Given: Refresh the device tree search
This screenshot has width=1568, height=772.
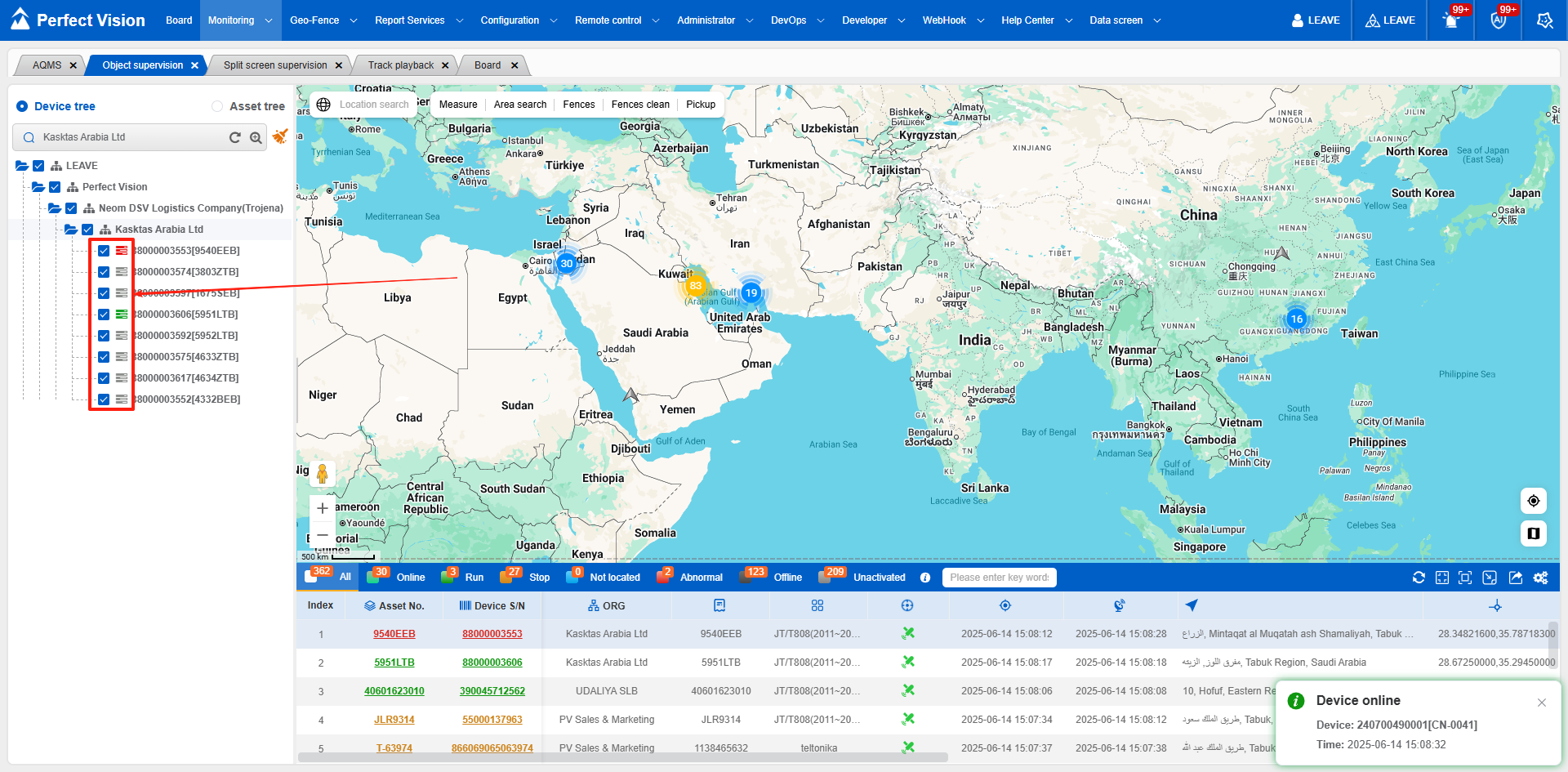Looking at the screenshot, I should tap(235, 137).
